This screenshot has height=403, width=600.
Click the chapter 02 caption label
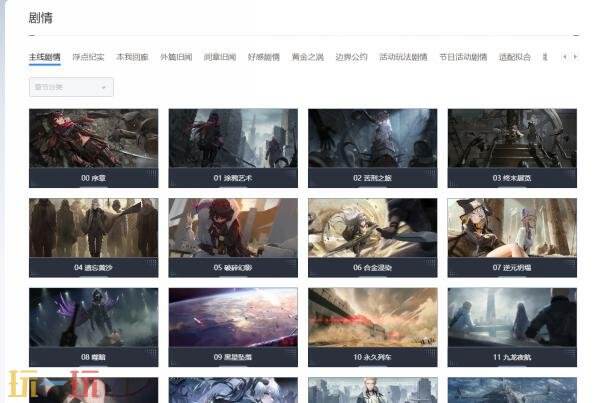coord(372,178)
